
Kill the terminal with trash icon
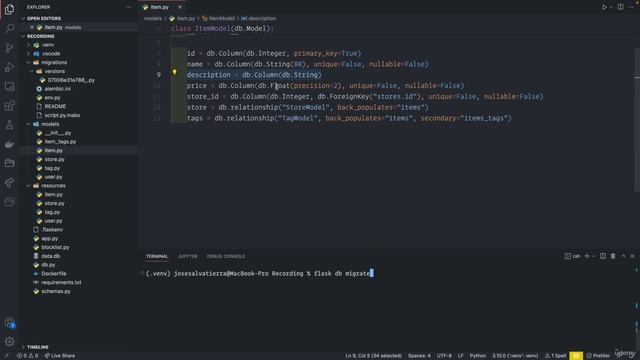click(x=613, y=256)
